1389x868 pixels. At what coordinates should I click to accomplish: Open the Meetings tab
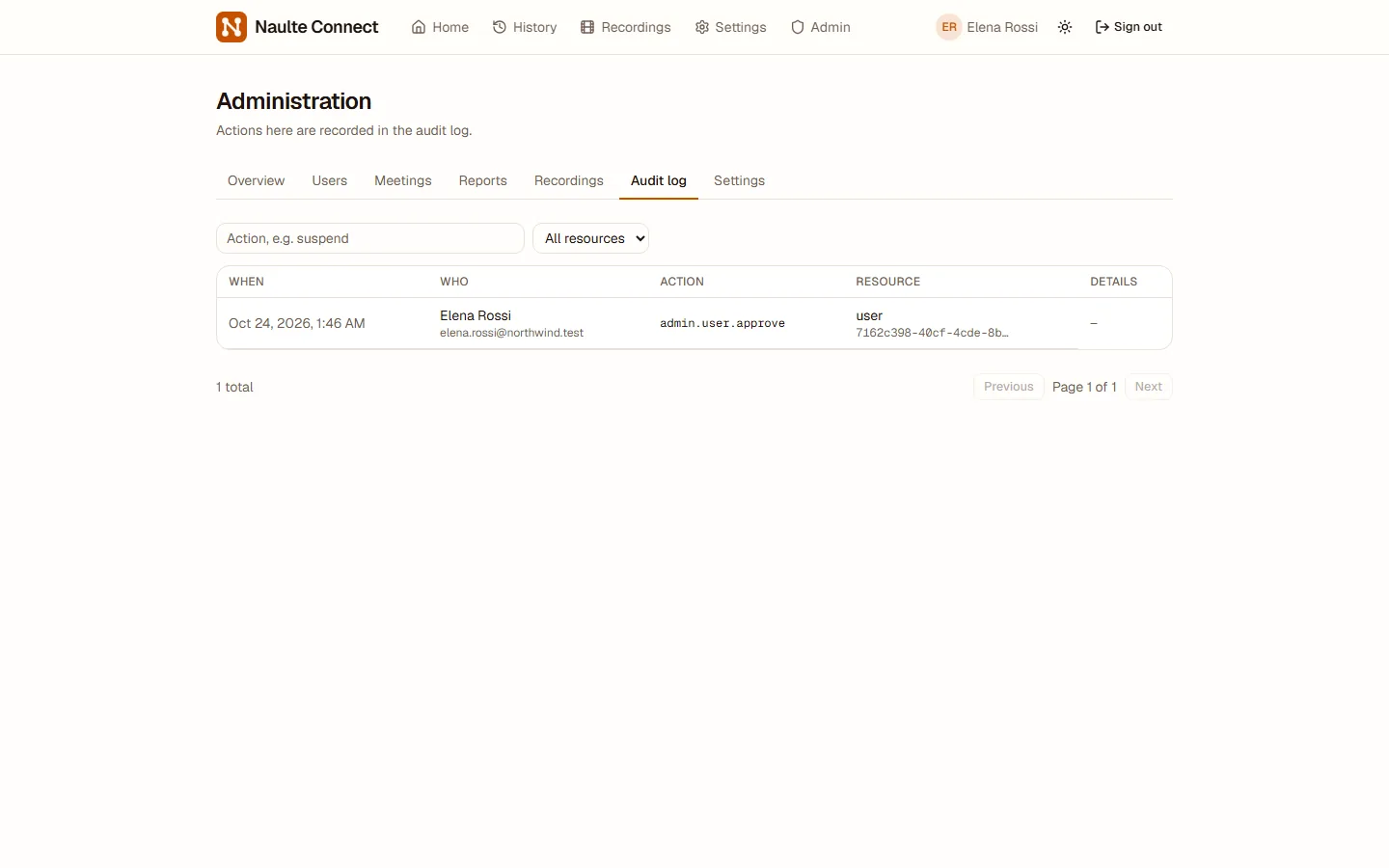pos(402,180)
